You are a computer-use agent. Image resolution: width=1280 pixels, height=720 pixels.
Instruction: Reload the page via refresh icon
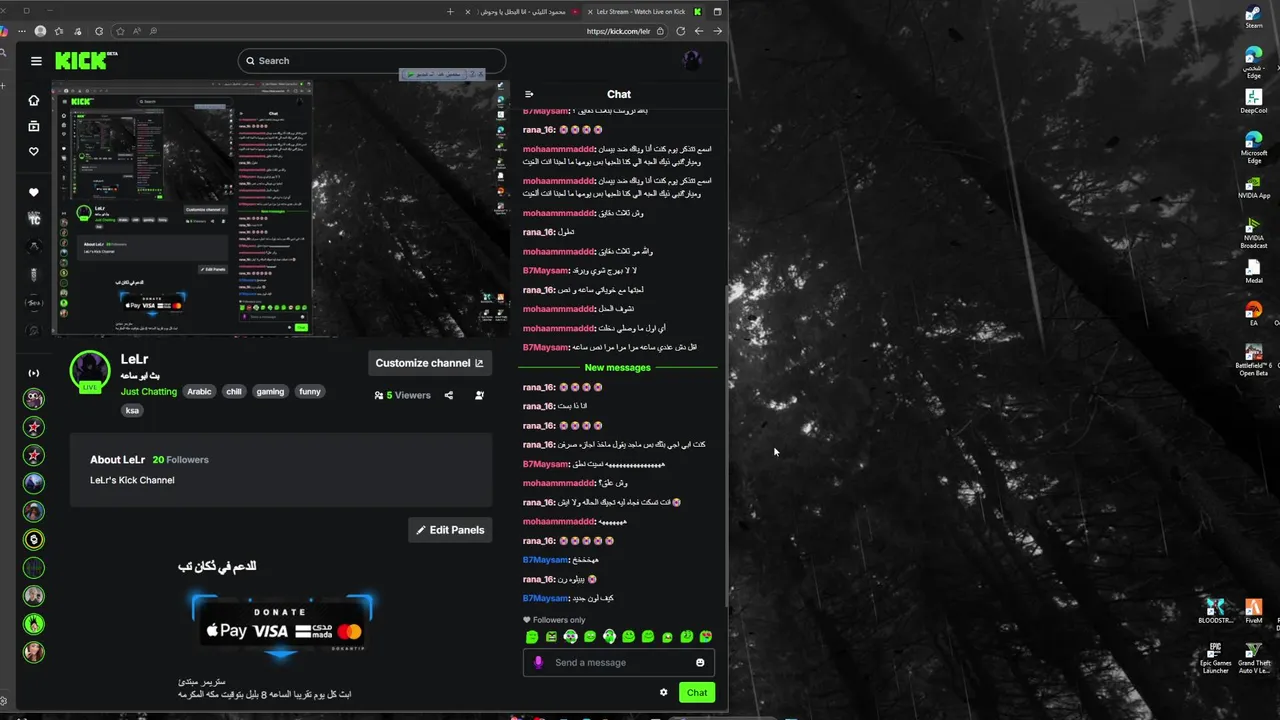681,31
